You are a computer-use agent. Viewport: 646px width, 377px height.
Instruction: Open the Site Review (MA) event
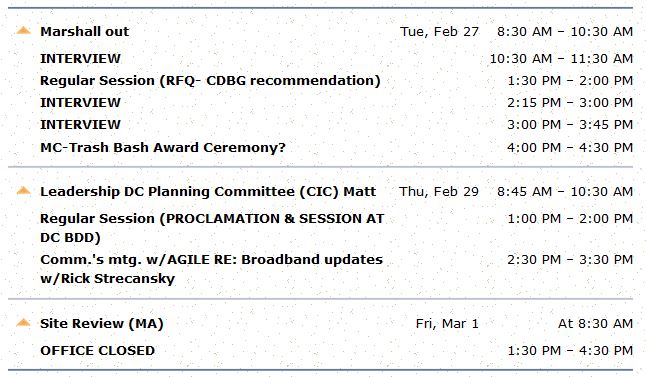coord(102,324)
